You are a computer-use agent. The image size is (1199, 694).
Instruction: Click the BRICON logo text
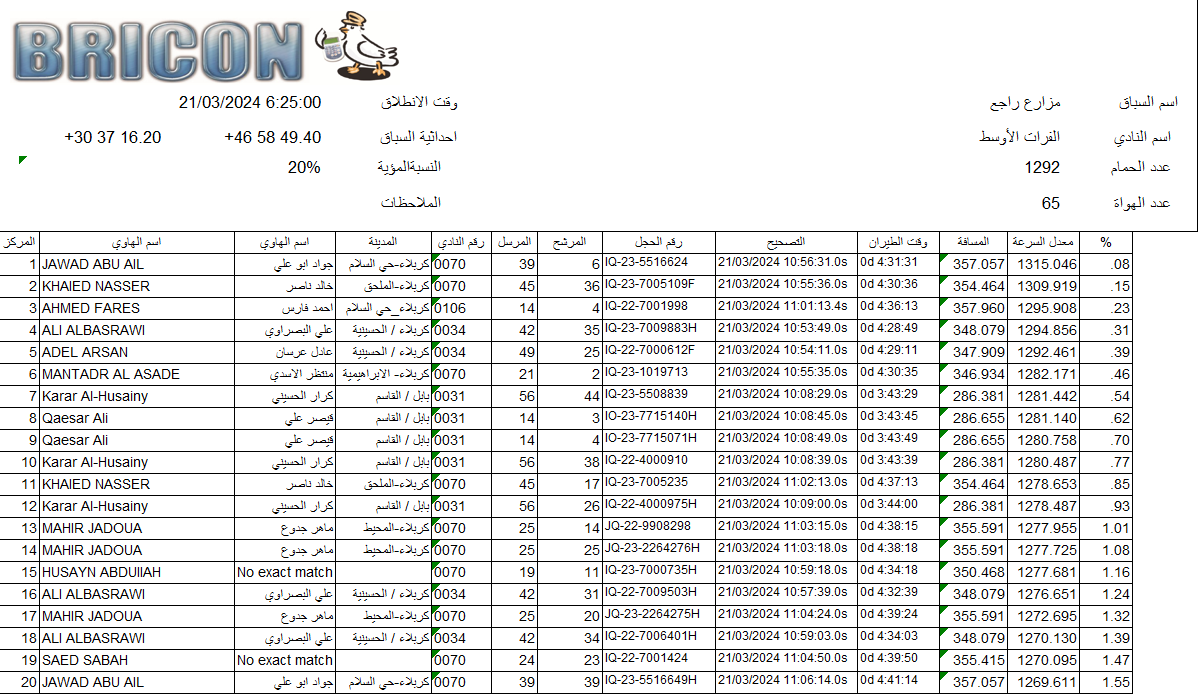160,50
